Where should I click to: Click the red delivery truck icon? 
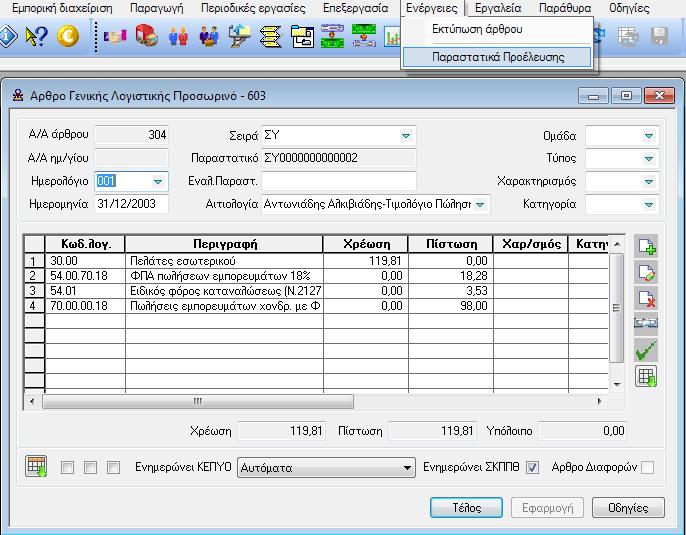pyautogui.click(x=147, y=36)
